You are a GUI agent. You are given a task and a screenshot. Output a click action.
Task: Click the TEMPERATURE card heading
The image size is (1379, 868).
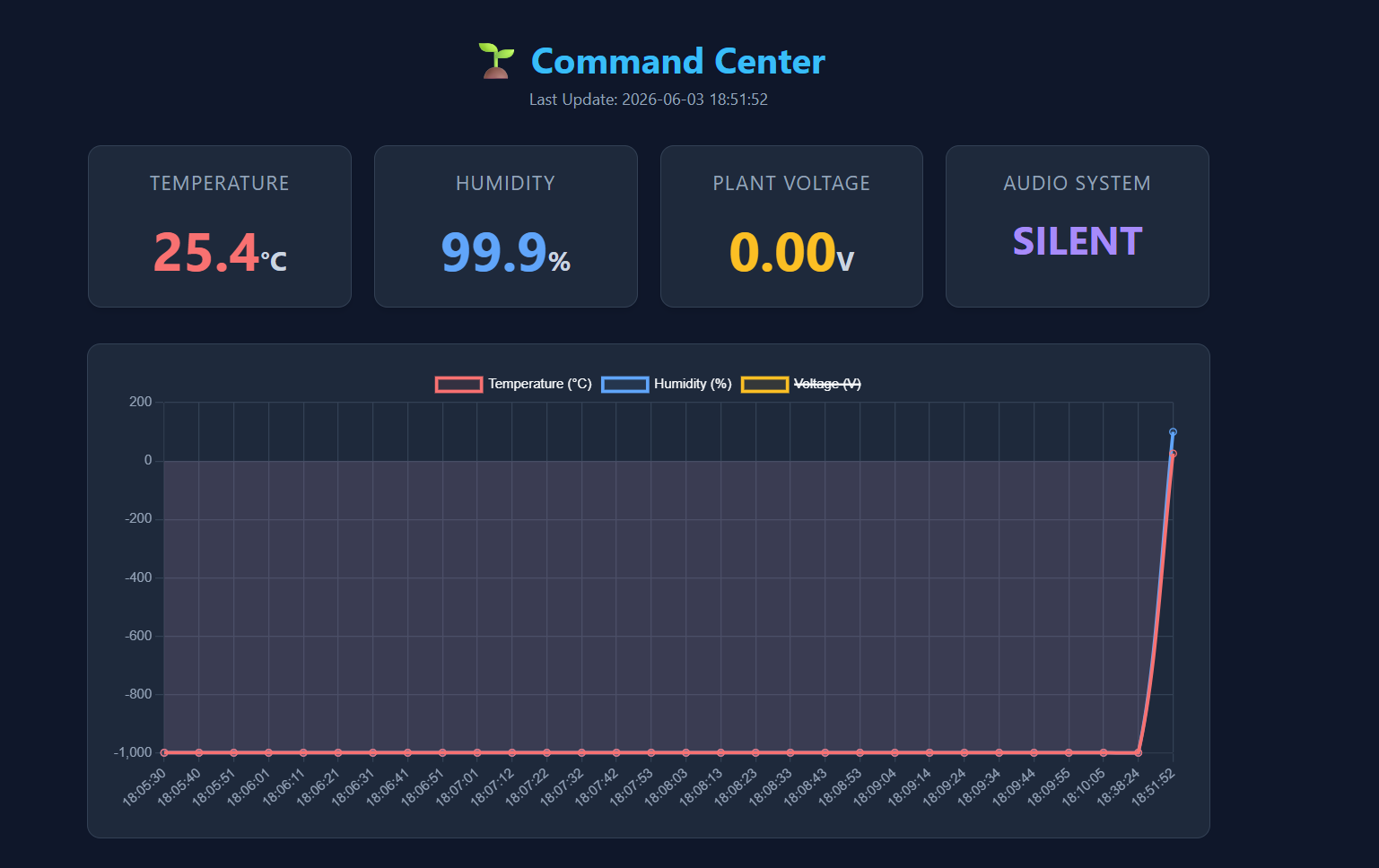pos(220,183)
